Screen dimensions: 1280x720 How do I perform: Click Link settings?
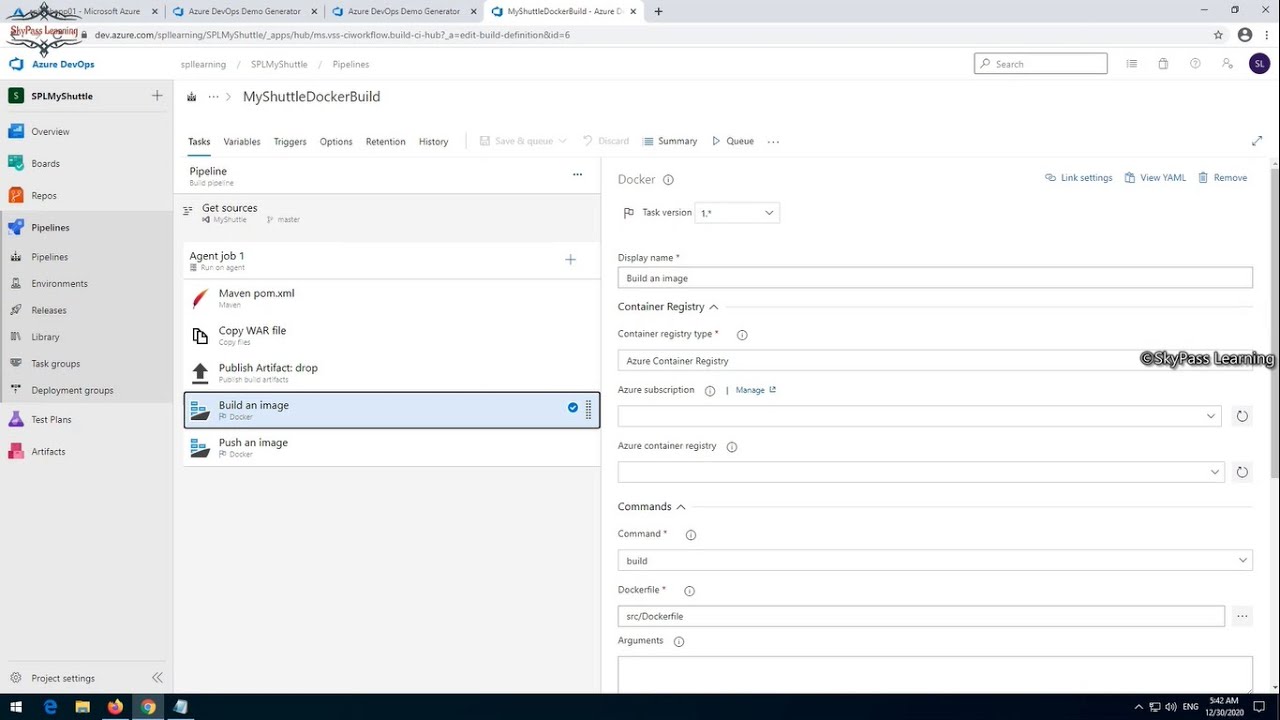tap(1079, 178)
